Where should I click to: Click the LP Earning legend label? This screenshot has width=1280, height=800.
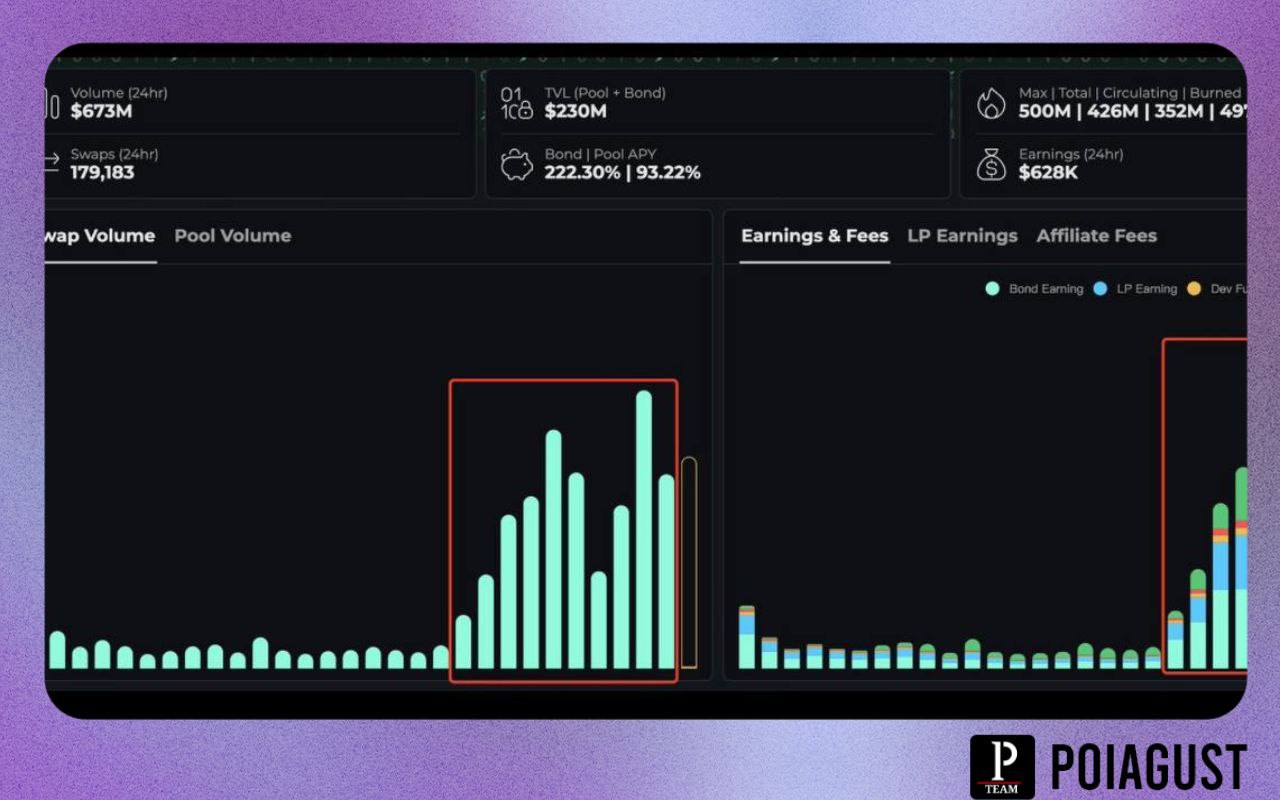1147,289
